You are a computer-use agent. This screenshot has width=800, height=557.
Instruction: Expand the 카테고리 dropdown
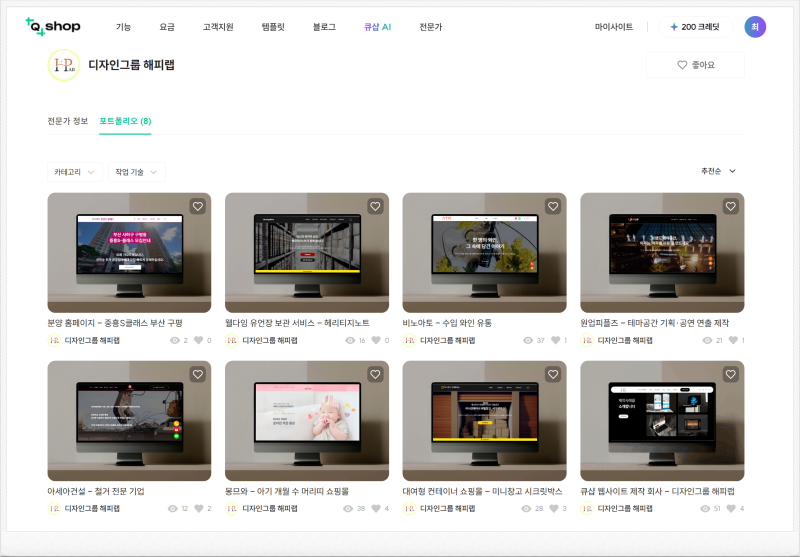coord(74,172)
